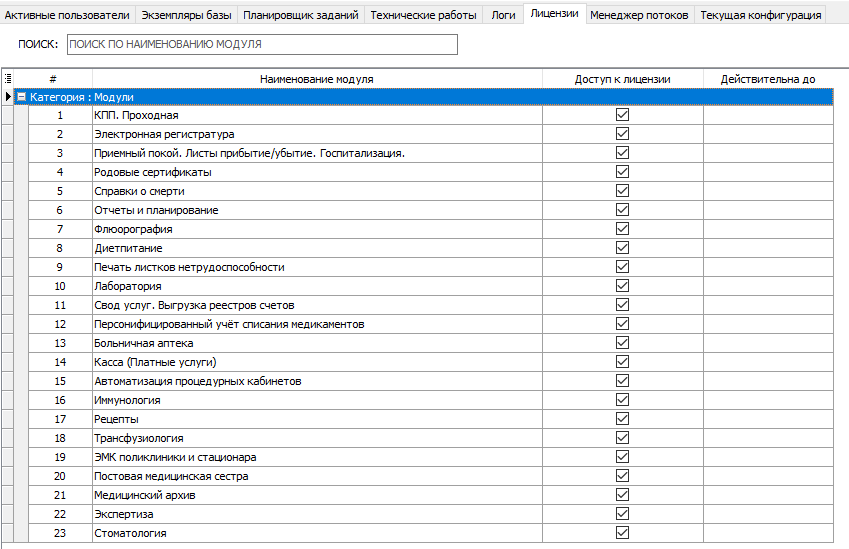Click Действительна до cell for Диетпитание
This screenshot has height=549, width=849.
(768, 247)
